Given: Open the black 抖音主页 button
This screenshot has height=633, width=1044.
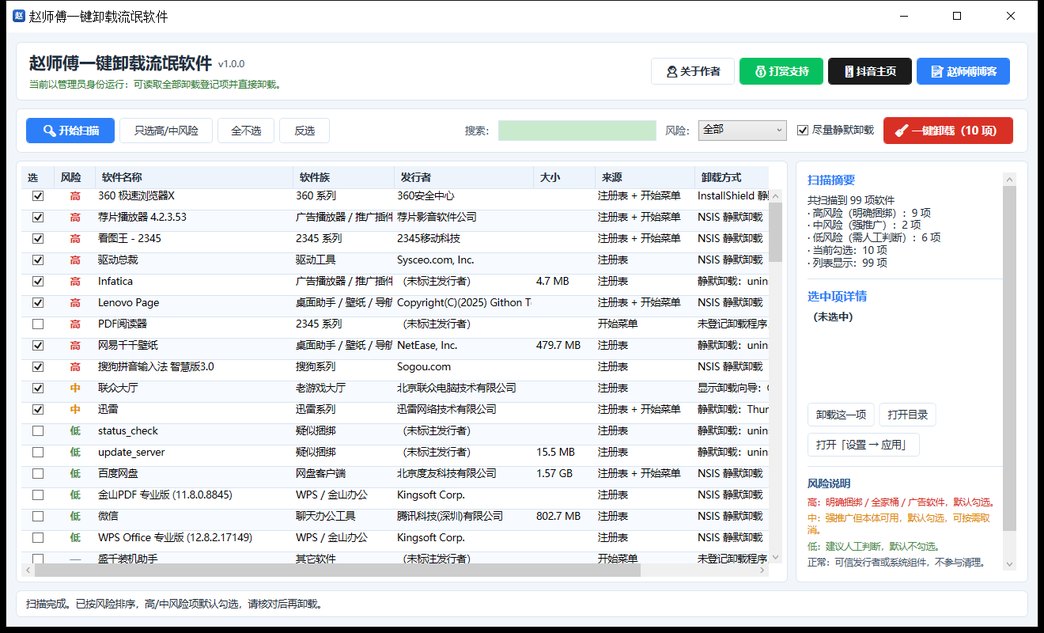Looking at the screenshot, I should pos(870,71).
